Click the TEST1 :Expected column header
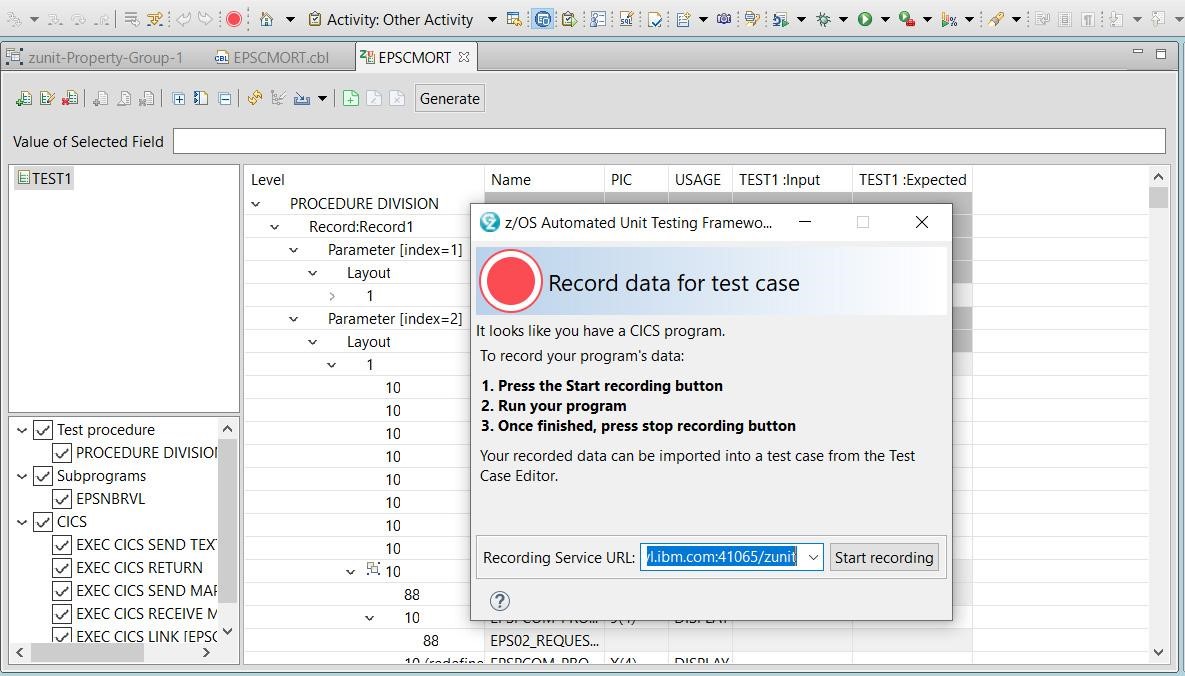 tap(912, 180)
